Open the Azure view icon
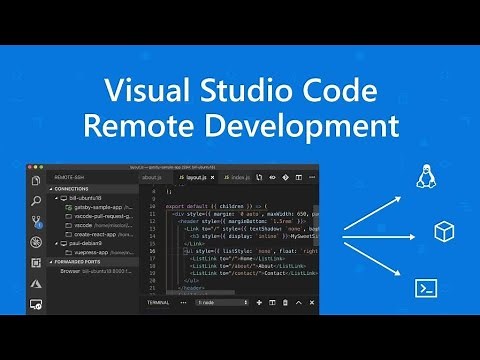The height and width of the screenshot is (360, 480). [x=36, y=284]
